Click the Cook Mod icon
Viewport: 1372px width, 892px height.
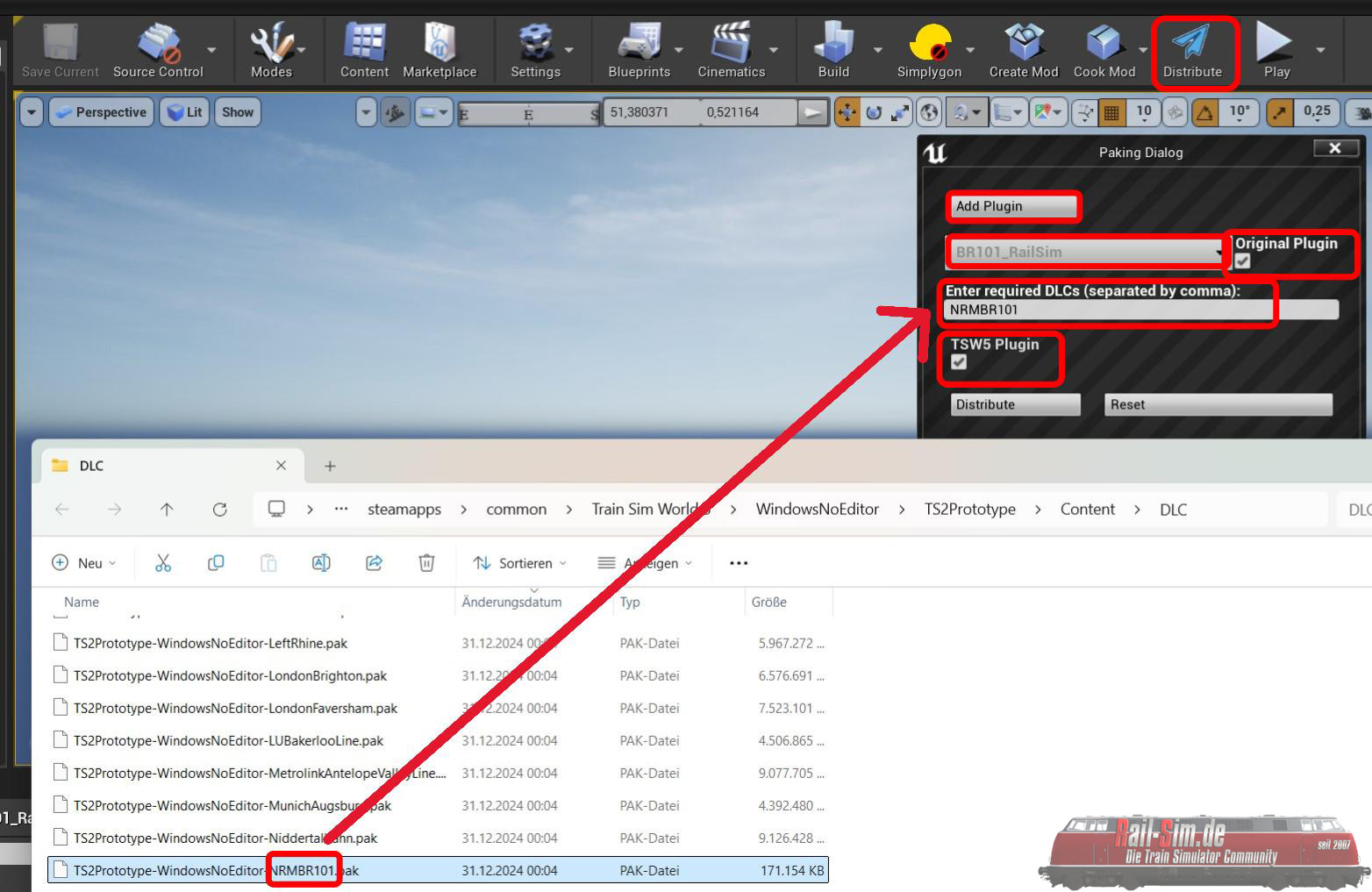(1104, 51)
